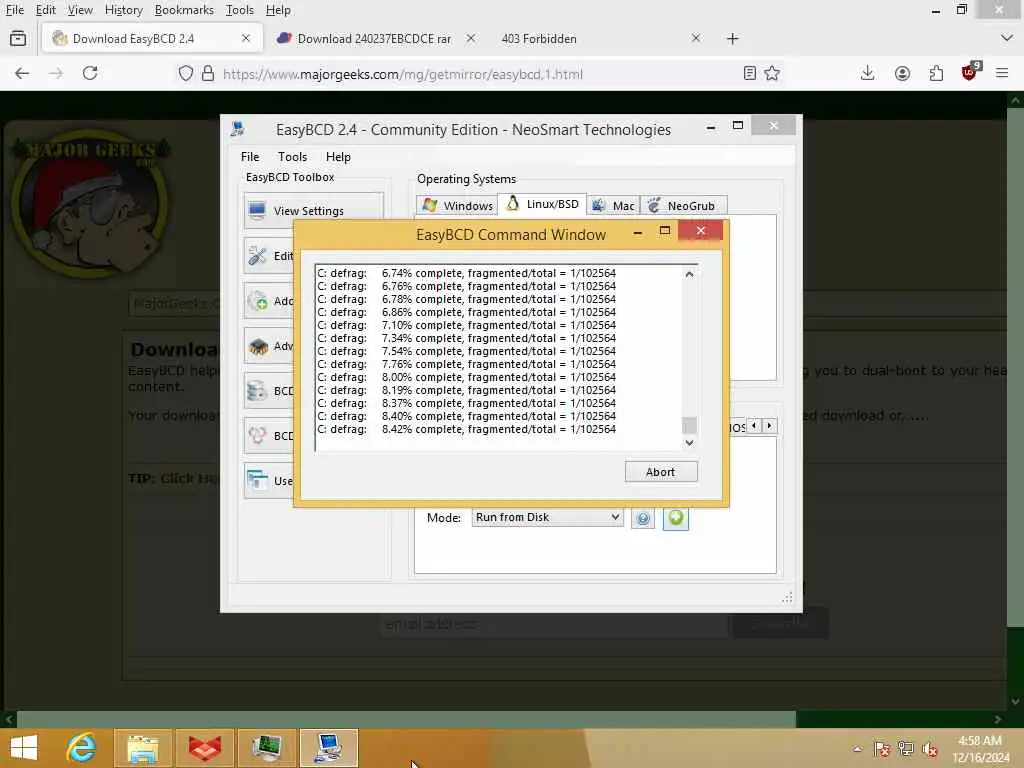Open the Firefox hamburger application menu
The height and width of the screenshot is (768, 1024).
1002,73
